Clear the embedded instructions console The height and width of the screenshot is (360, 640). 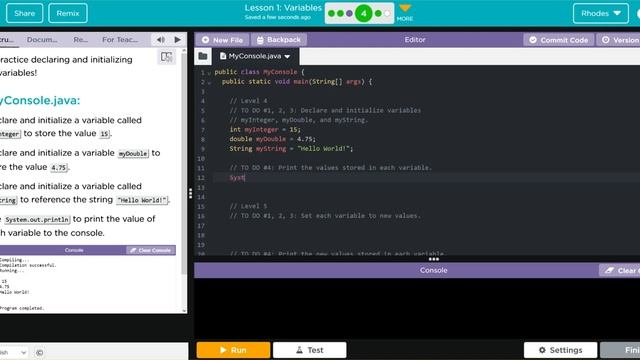(x=151, y=250)
